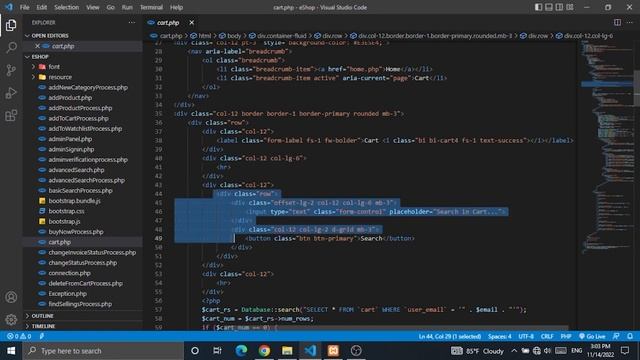The height and width of the screenshot is (360, 640).
Task: Switch to the cart.php editor tab
Action: (168, 22)
